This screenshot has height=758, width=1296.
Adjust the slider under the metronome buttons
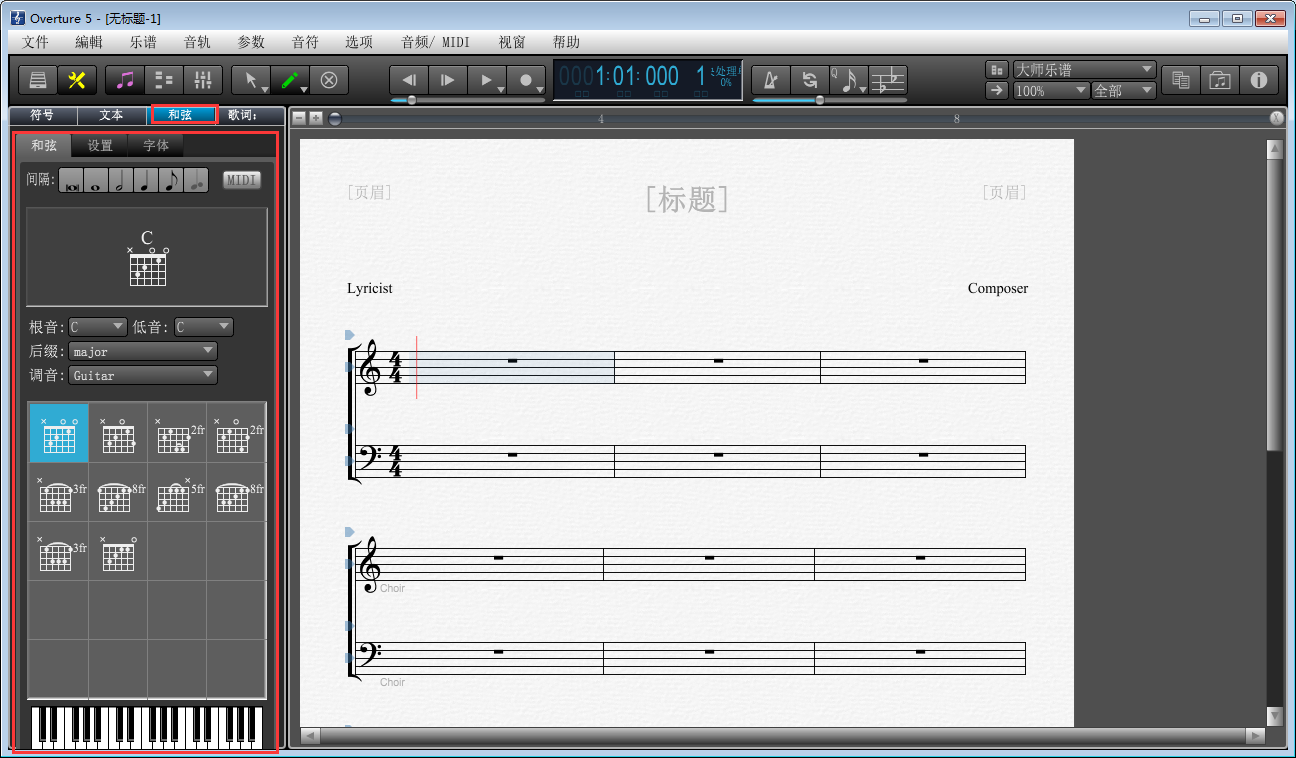pyautogui.click(x=830, y=100)
